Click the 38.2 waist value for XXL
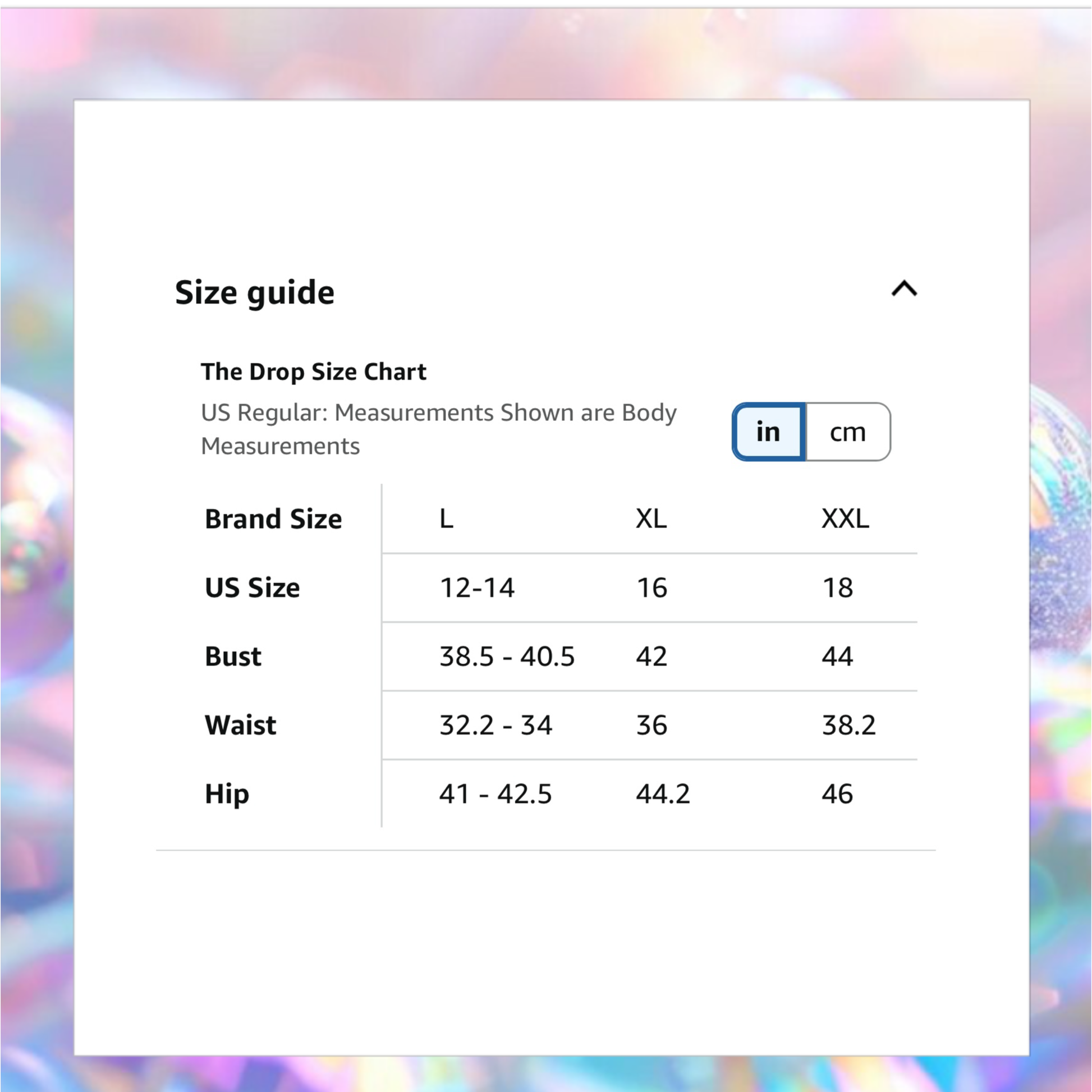 point(848,725)
